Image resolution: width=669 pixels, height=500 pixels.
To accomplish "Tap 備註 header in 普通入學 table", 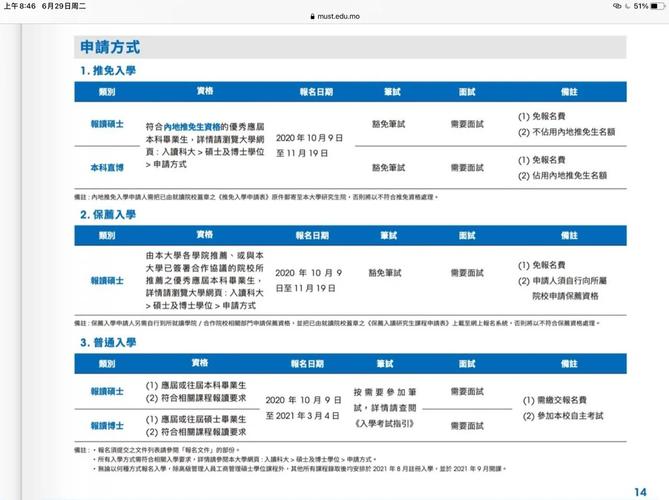I will click(x=569, y=363).
